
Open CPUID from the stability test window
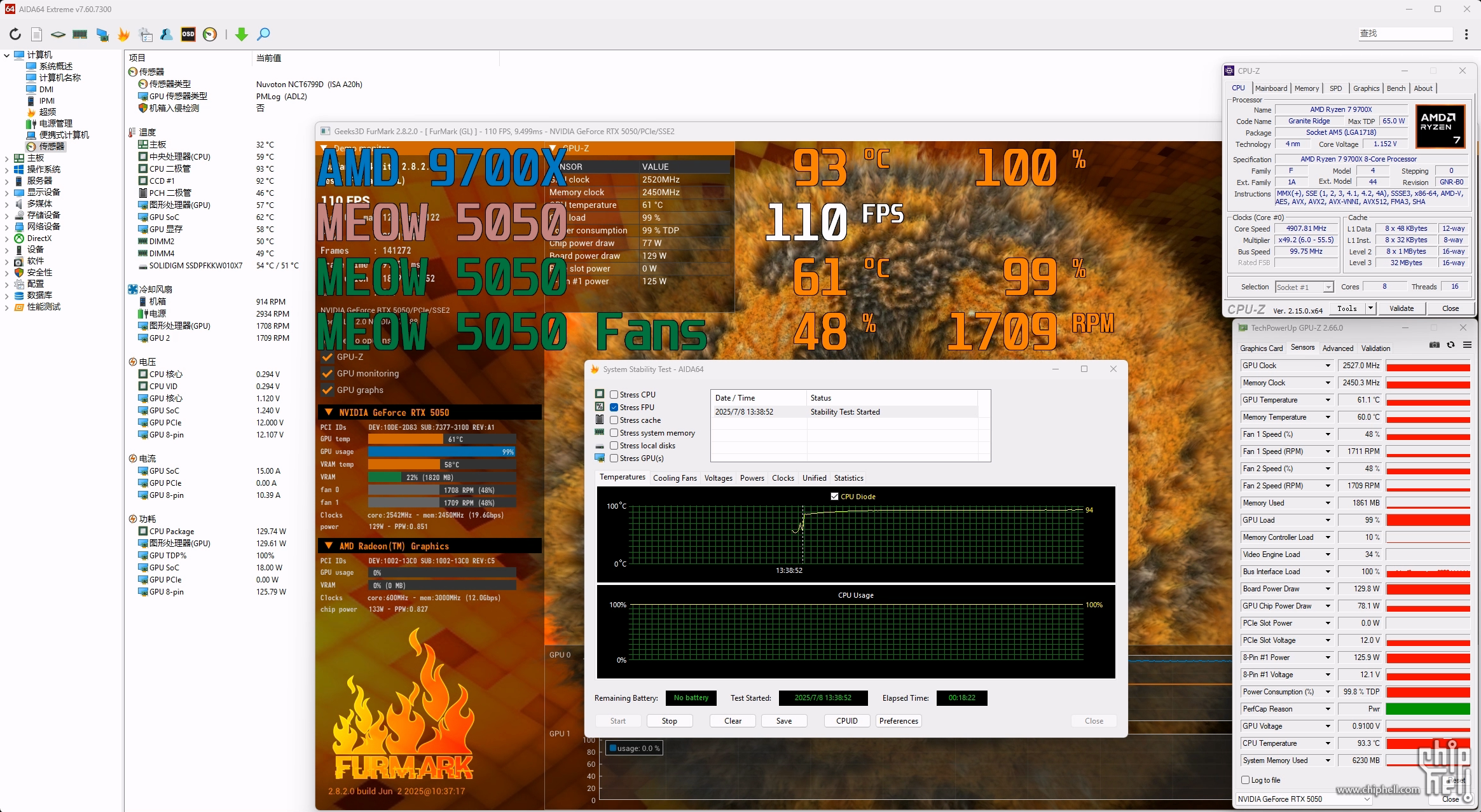tap(847, 721)
